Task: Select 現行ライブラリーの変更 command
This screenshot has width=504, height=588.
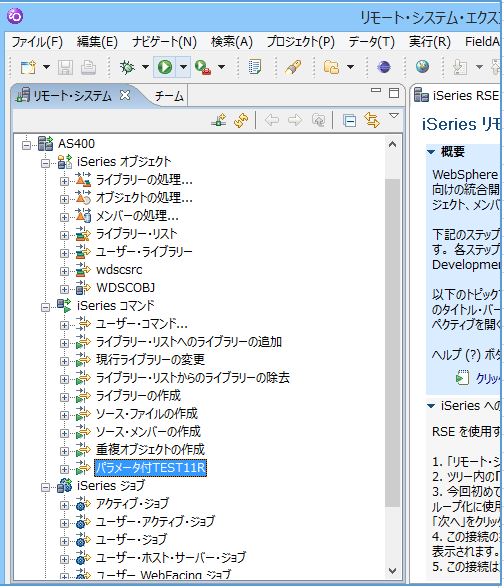Action: [x=150, y=360]
